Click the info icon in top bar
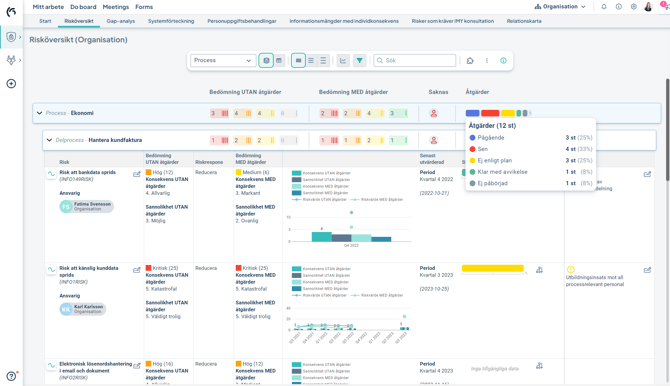 tap(619, 7)
